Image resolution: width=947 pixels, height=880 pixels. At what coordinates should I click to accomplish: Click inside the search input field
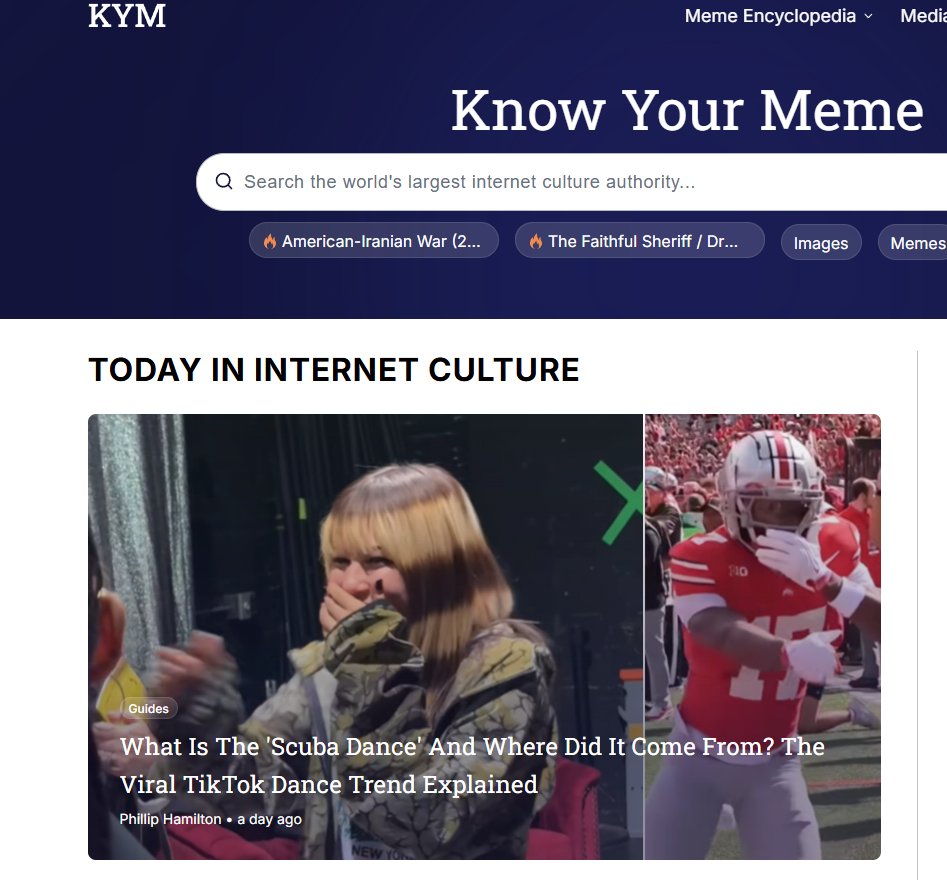pos(500,181)
